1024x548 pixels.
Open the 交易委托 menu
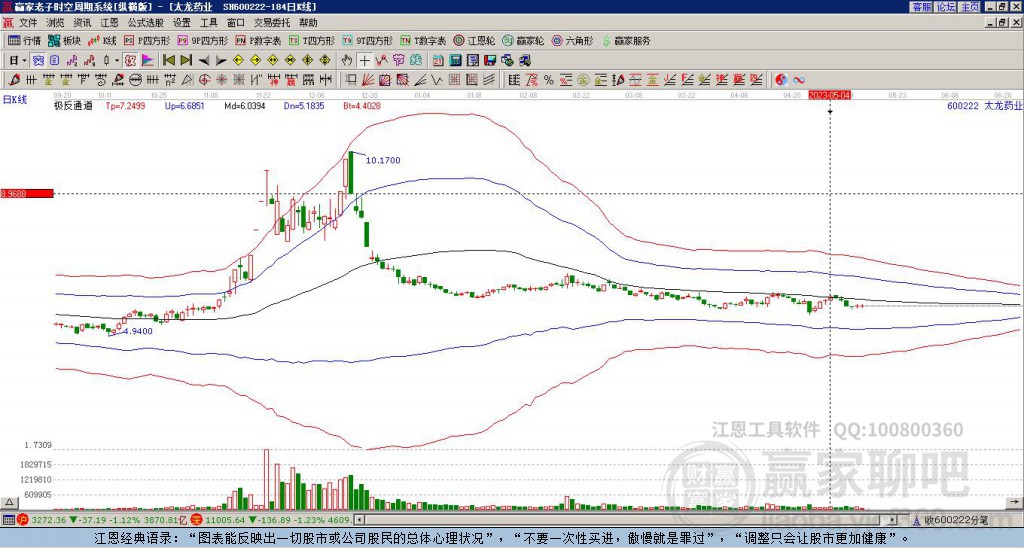point(272,23)
